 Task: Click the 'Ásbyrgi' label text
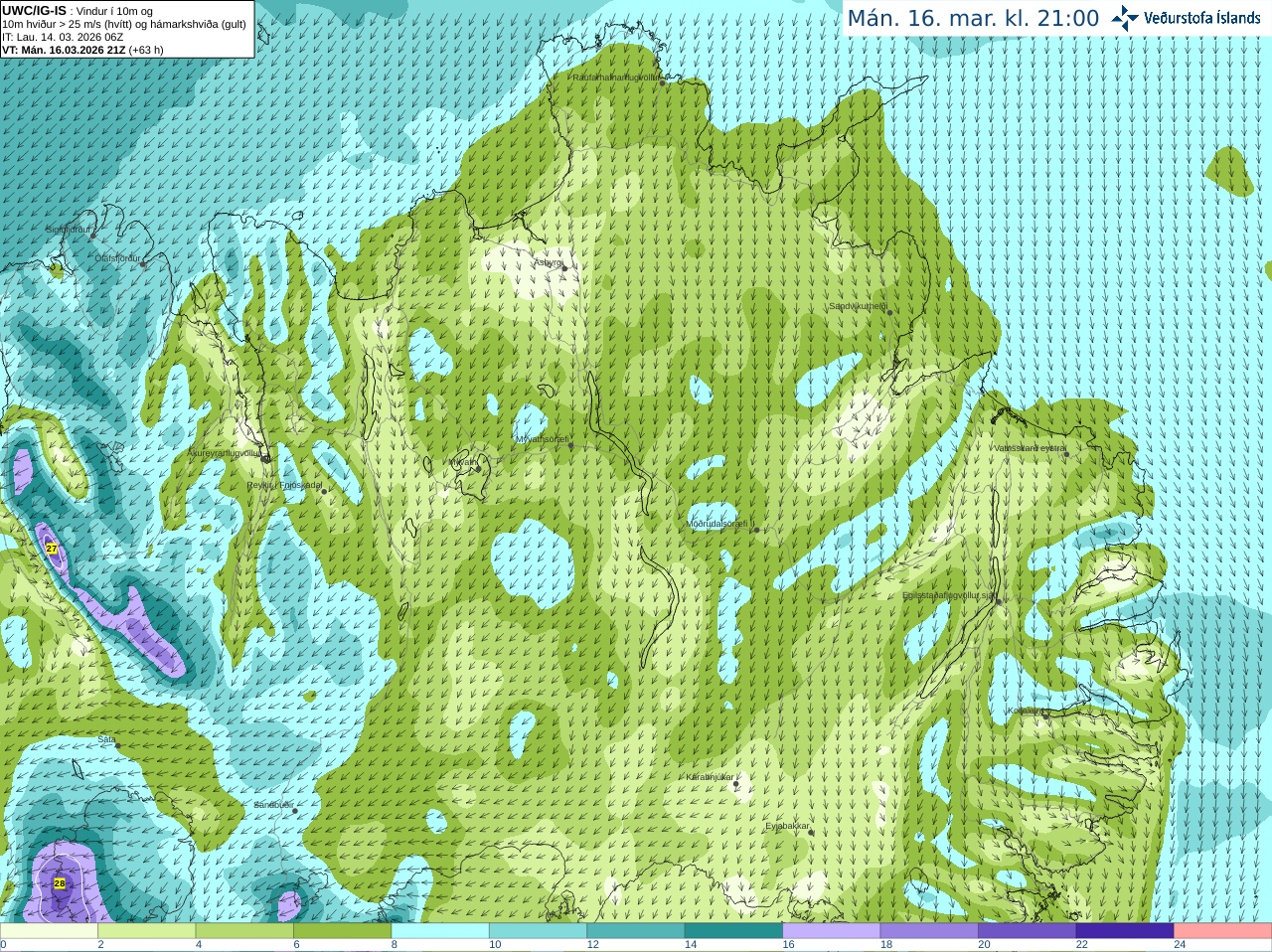(548, 262)
